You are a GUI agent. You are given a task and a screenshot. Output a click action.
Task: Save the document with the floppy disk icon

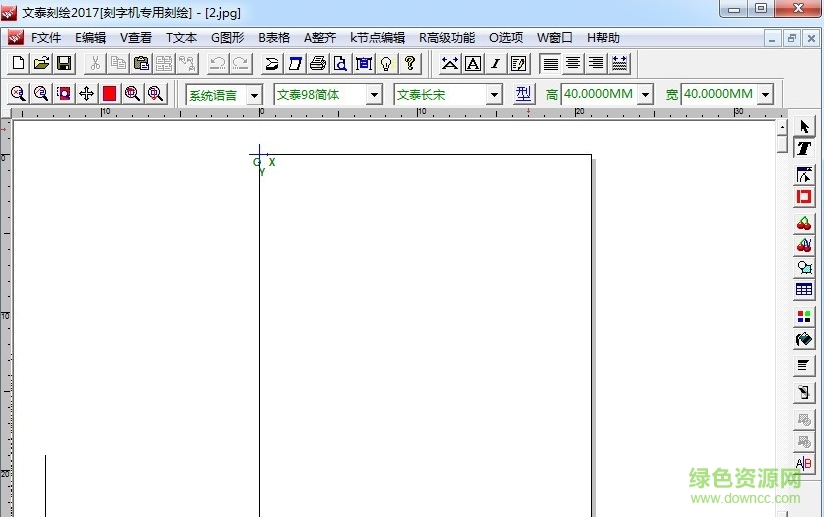[x=64, y=64]
